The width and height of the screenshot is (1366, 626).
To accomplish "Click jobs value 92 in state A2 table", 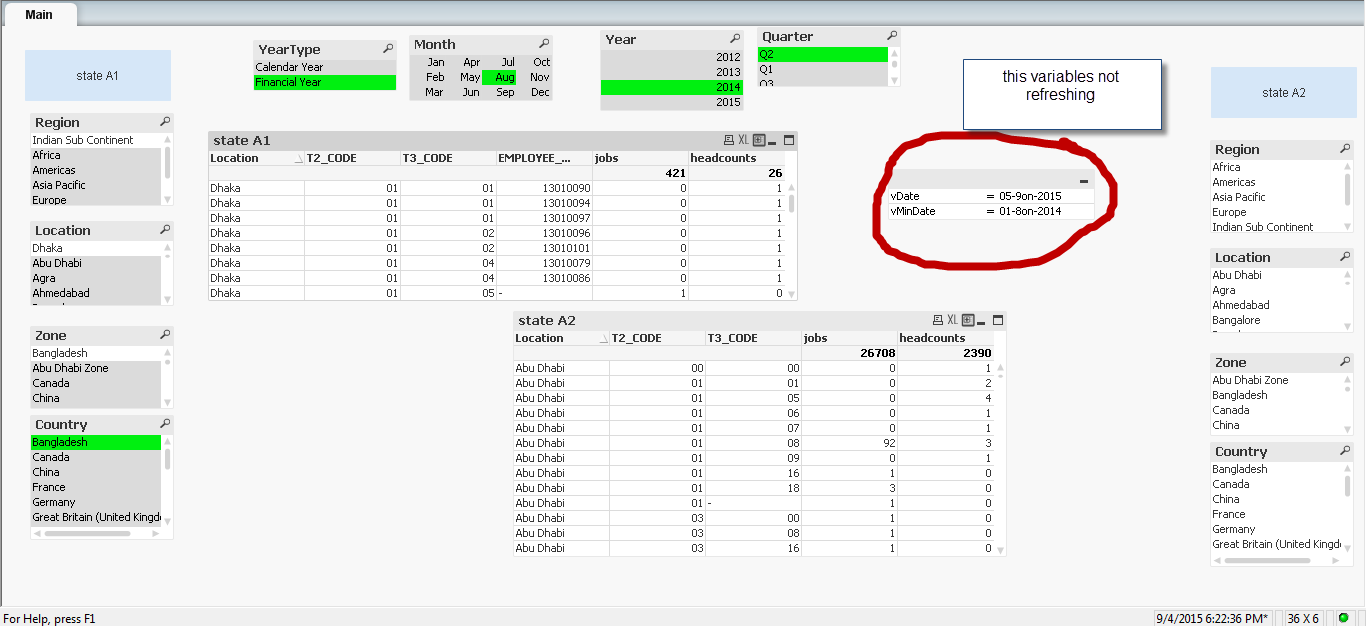I will tap(849, 443).
